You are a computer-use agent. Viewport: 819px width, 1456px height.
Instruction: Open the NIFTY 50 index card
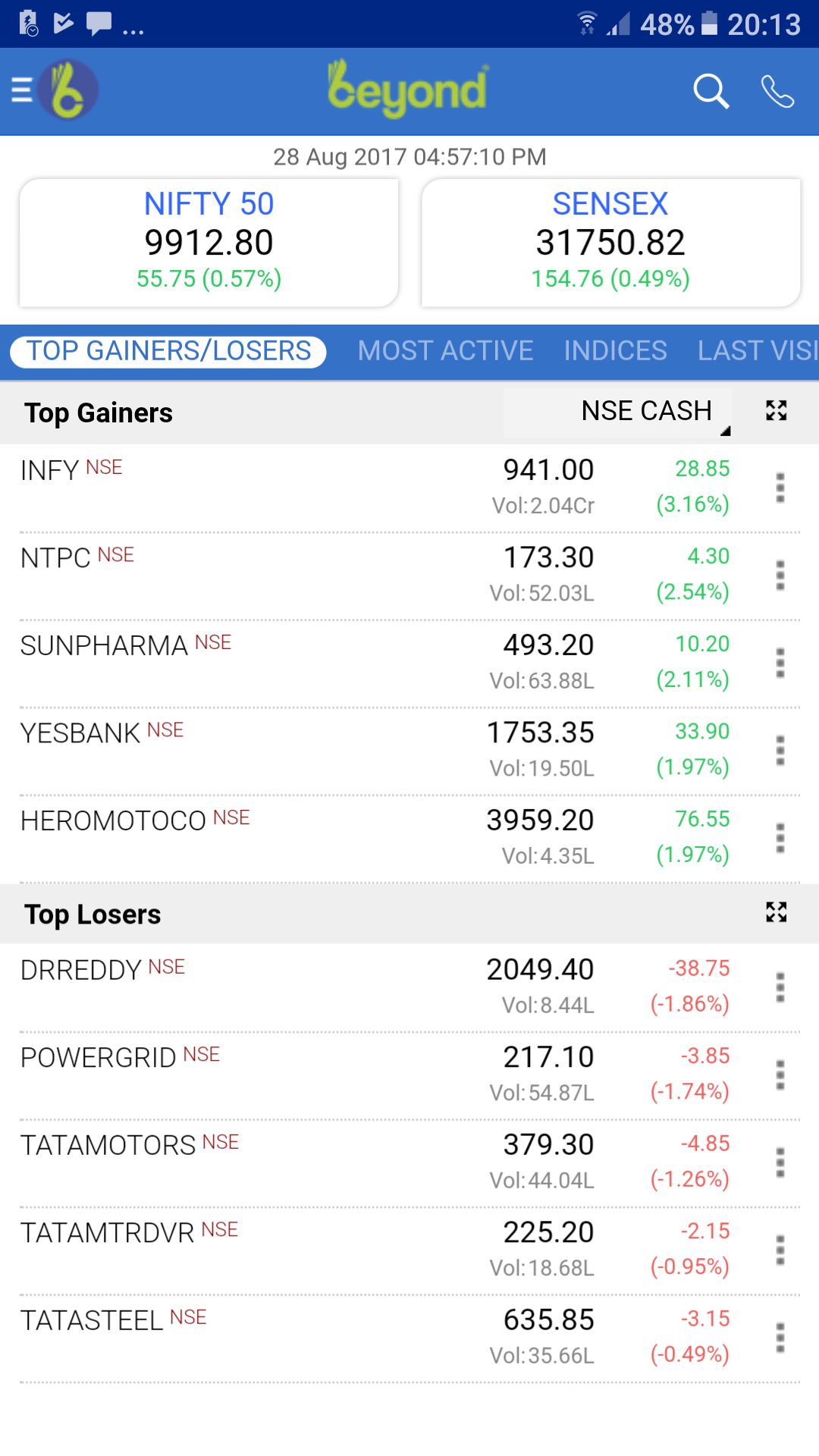(209, 243)
